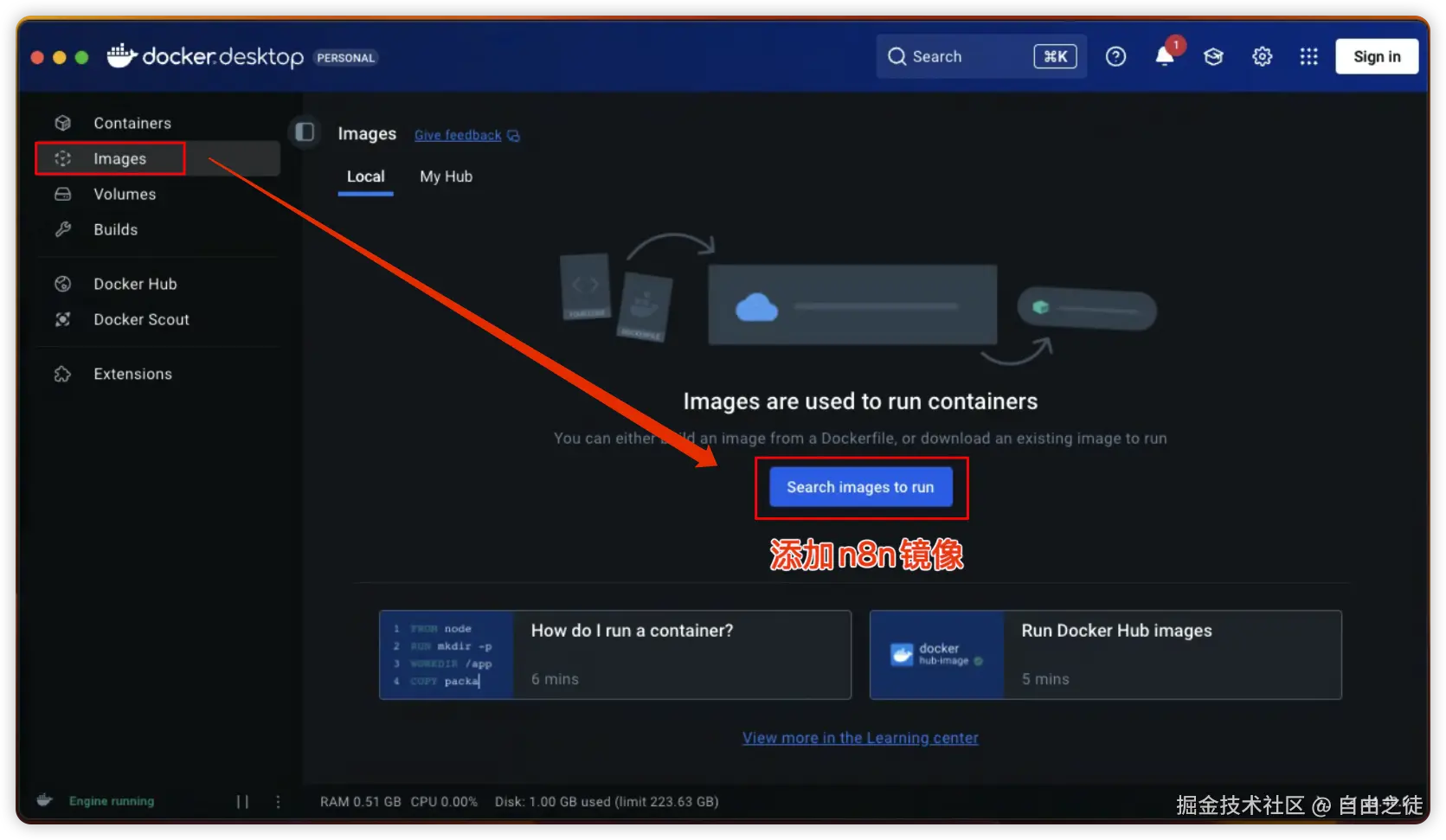This screenshot has width=1446, height=840.
Task: Open Builds via its wrench icon
Action: (x=62, y=229)
